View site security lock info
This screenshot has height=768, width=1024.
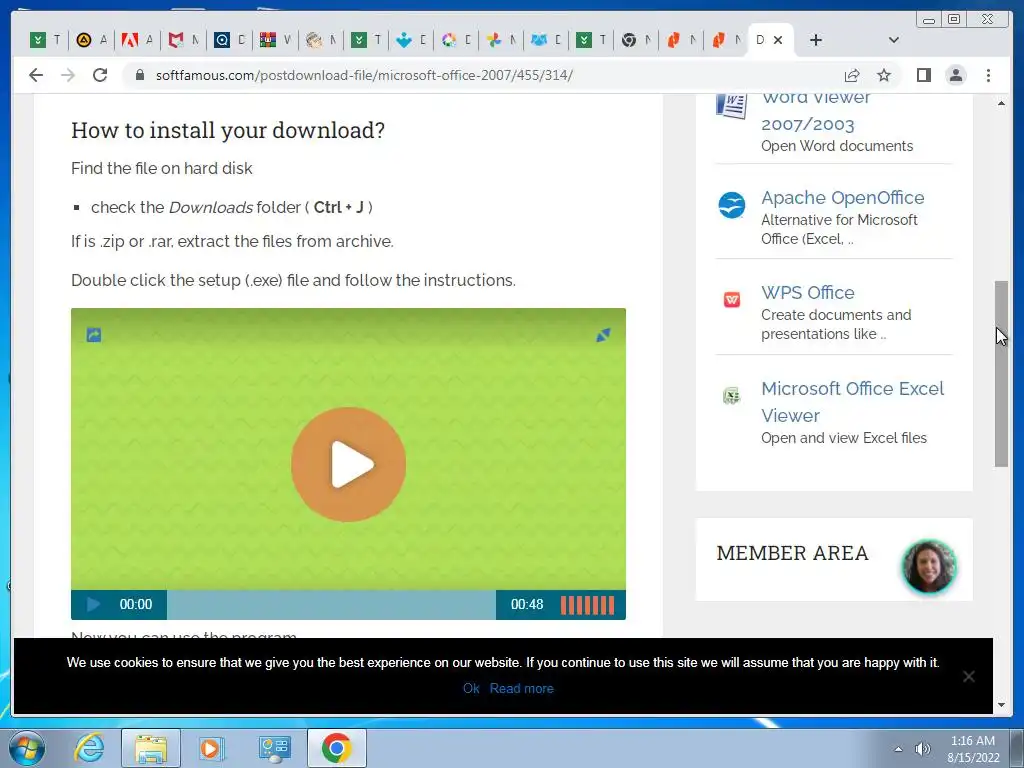point(139,75)
